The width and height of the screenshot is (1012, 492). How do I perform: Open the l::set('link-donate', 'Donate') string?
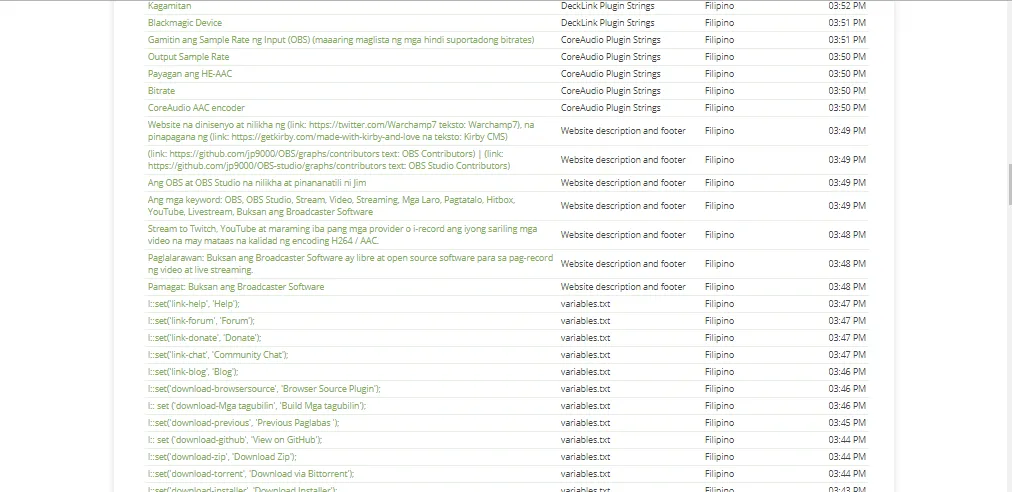pyautogui.click(x=205, y=338)
